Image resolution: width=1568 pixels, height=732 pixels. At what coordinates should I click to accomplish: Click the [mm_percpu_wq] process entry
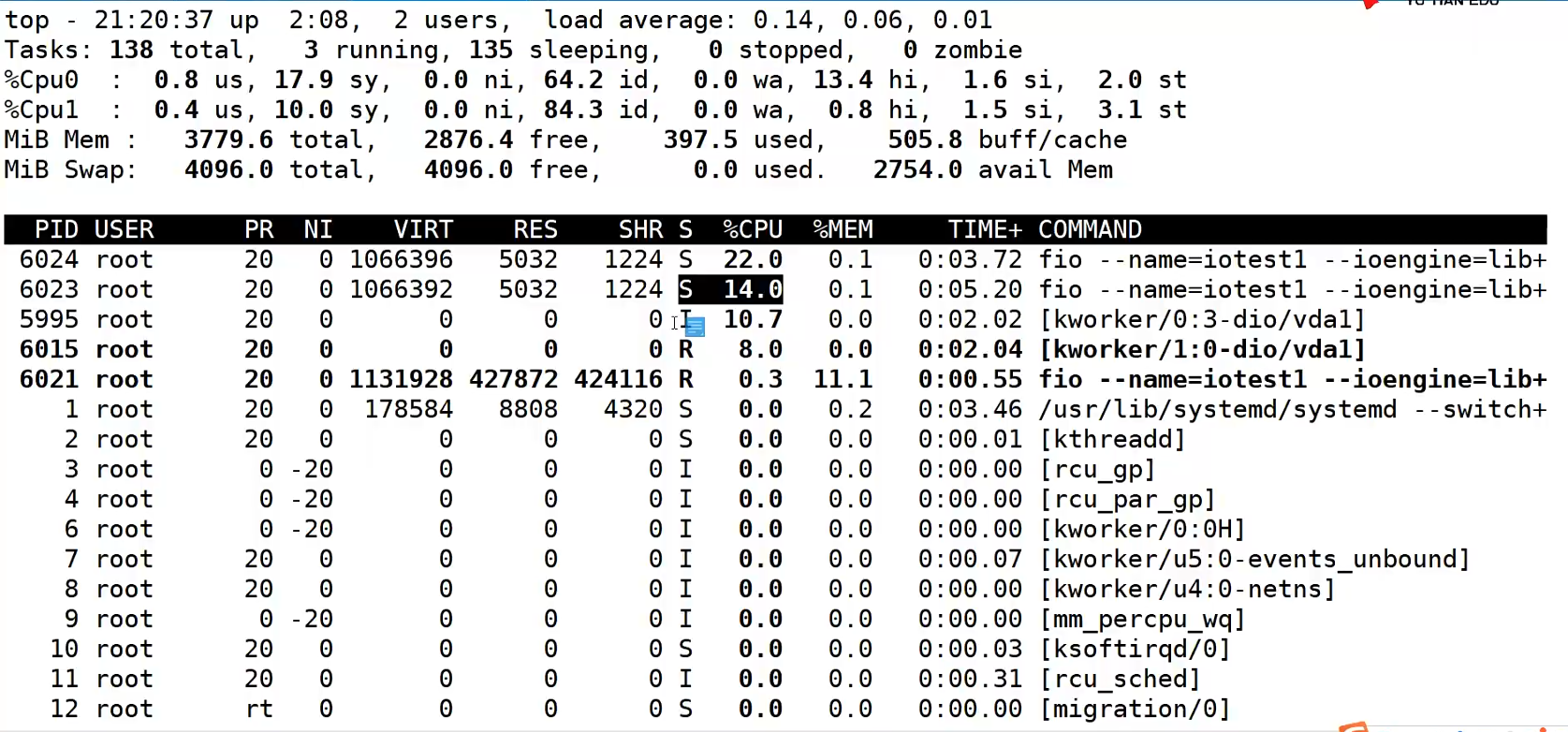tap(1142, 619)
